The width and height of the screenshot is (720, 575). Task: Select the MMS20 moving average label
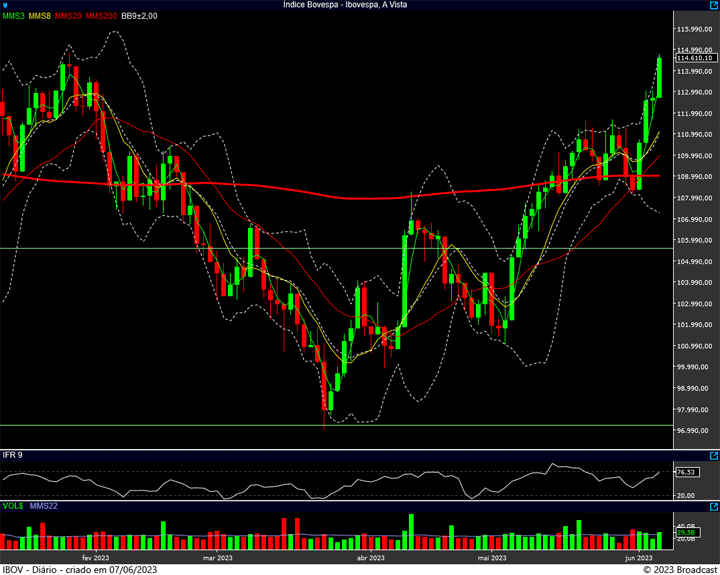point(69,16)
